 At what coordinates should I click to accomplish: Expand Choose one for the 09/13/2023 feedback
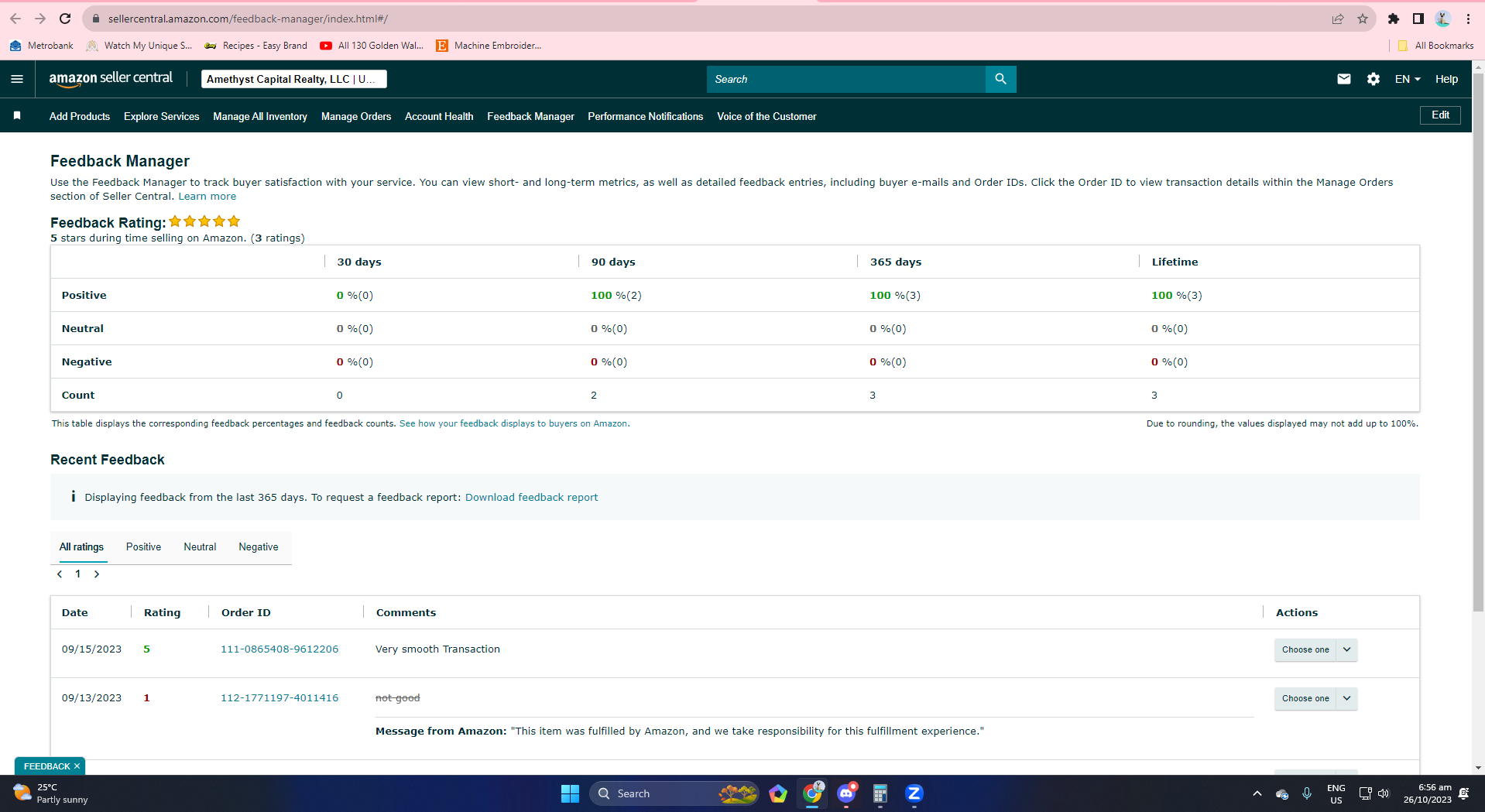[x=1315, y=698]
